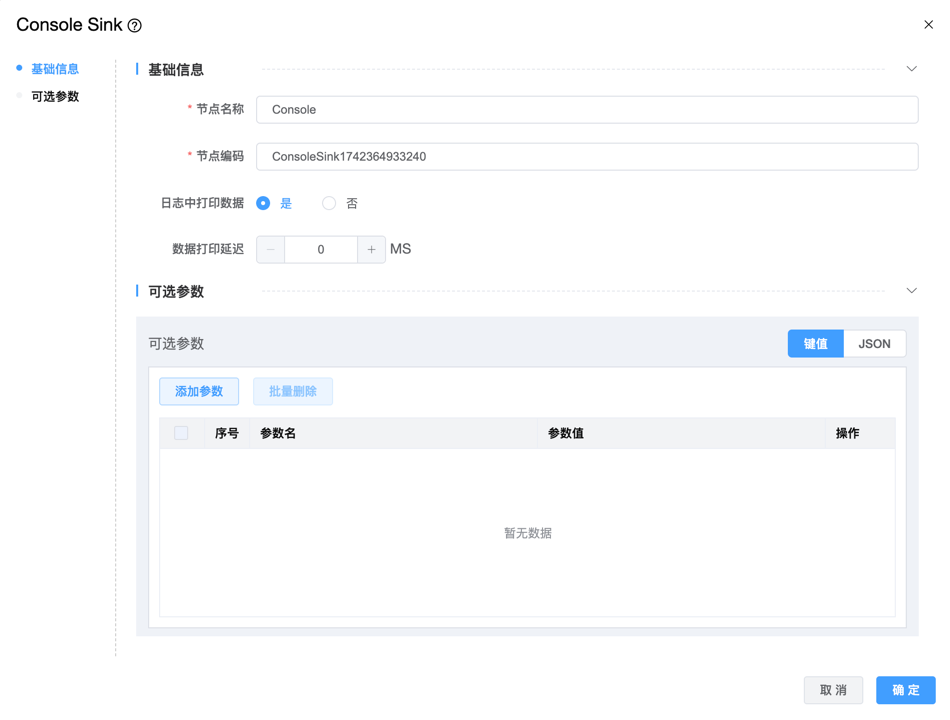Select 否 for printing data in log
This screenshot has width=950, height=720.
pos(329,203)
